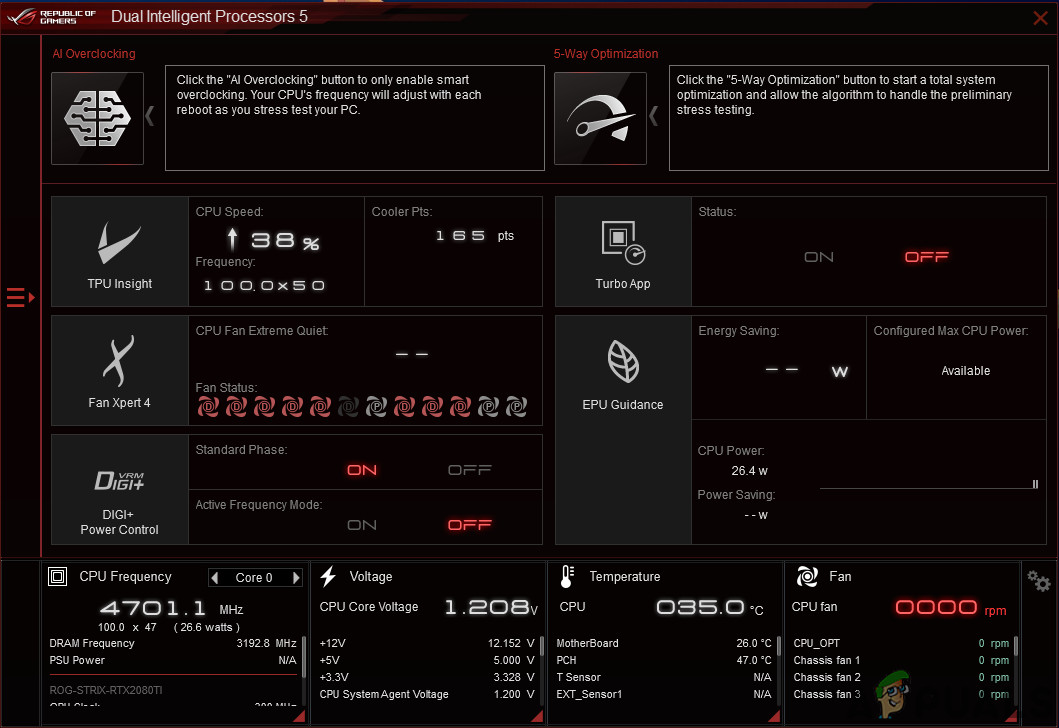Open DIGI+ Power Control panel
This screenshot has width=1059, height=728.
pyautogui.click(x=120, y=490)
